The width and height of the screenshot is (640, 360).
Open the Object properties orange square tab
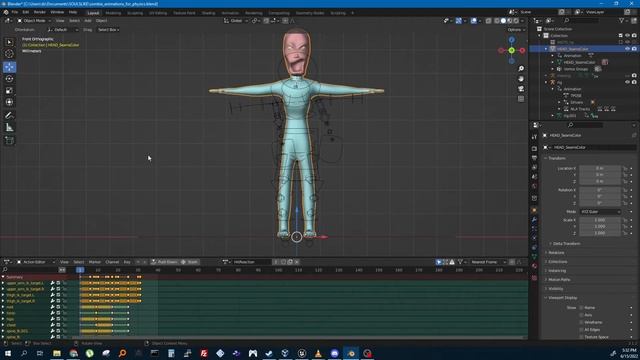click(x=534, y=210)
